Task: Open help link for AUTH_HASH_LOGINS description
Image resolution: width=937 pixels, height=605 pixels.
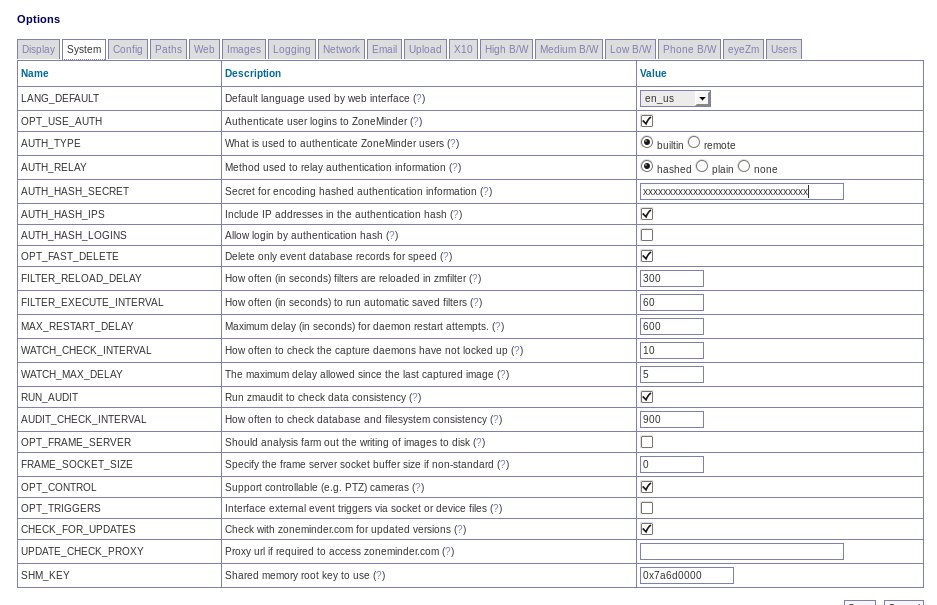Action: tap(392, 236)
